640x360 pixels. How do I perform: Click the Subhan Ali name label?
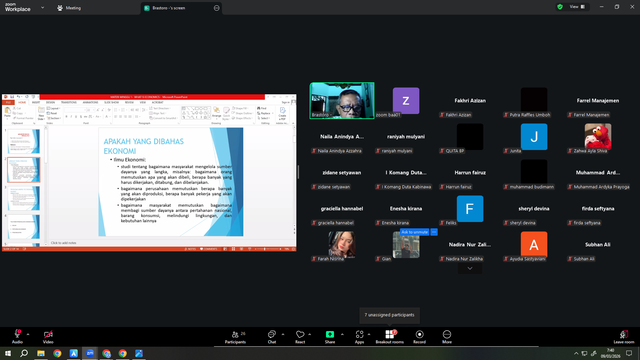(x=581, y=259)
